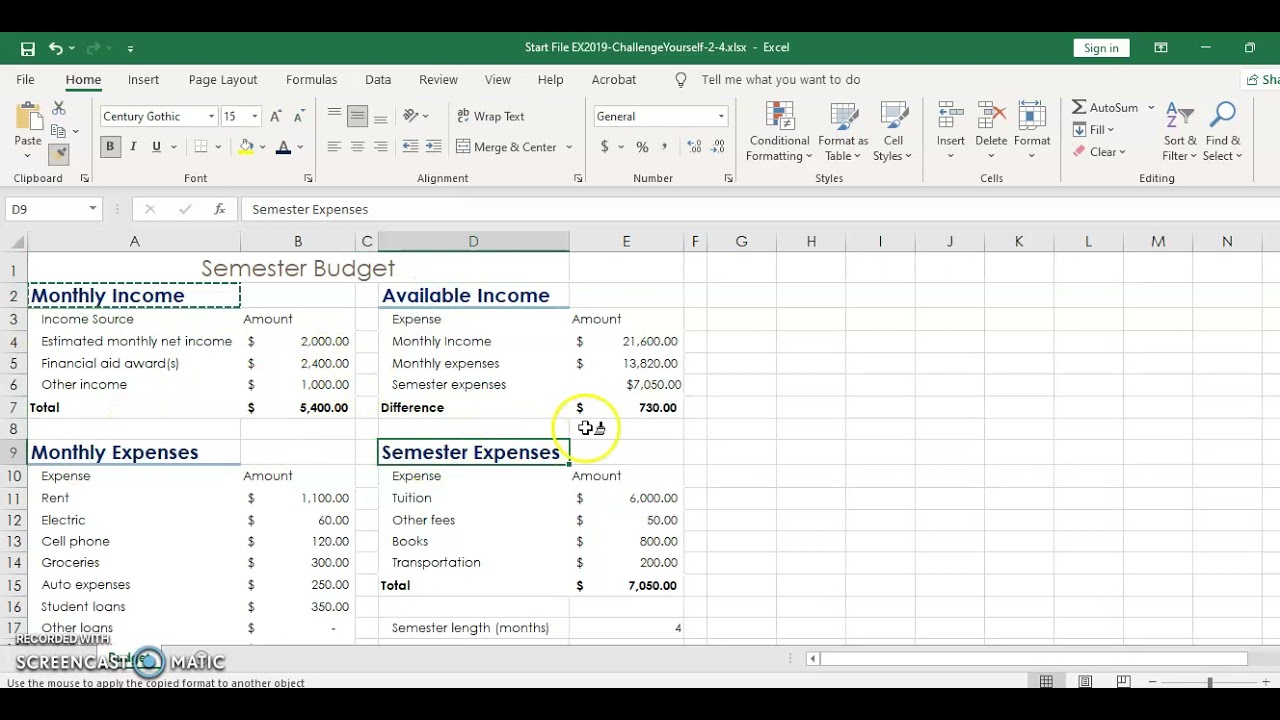The width and height of the screenshot is (1280, 720).
Task: Click the Ribbon Display Options icon
Action: [1160, 48]
